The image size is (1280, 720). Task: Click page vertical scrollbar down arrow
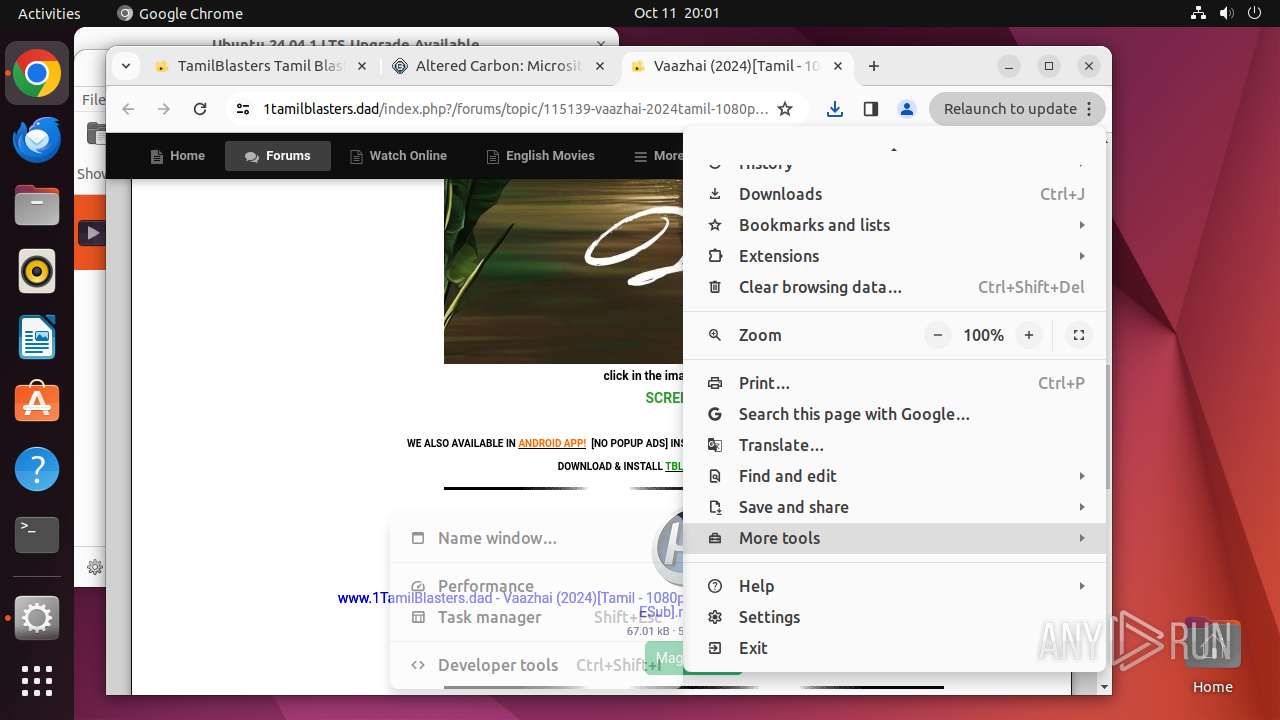click(x=1104, y=687)
